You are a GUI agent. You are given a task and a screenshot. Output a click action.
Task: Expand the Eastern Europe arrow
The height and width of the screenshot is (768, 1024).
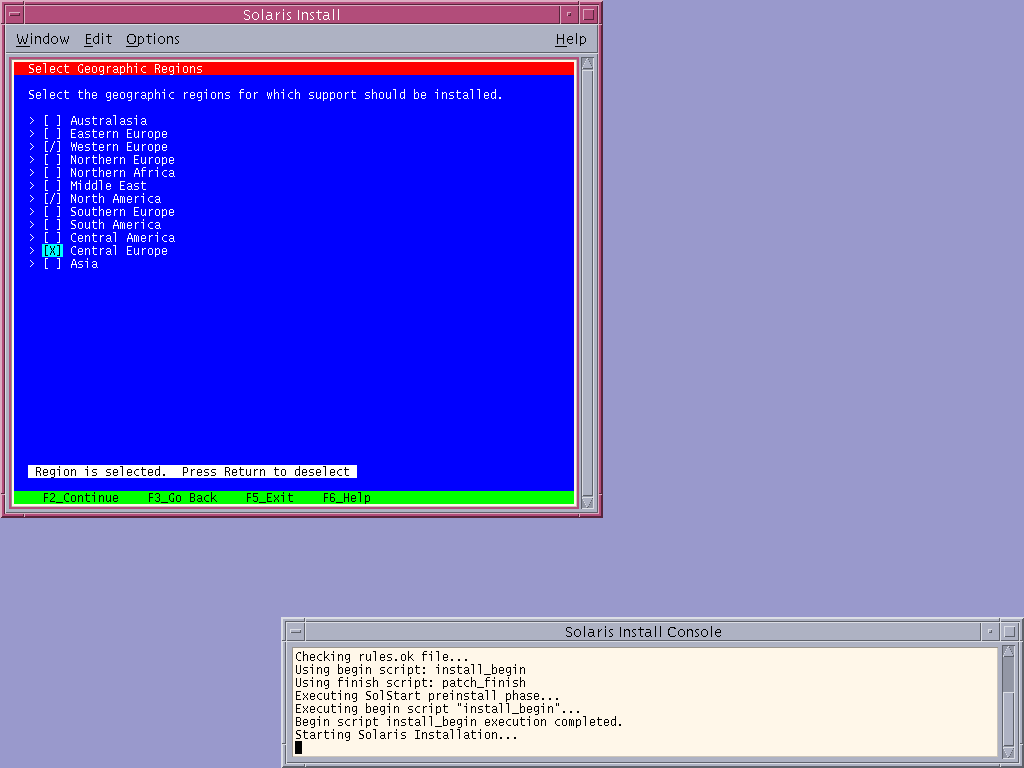click(x=31, y=134)
